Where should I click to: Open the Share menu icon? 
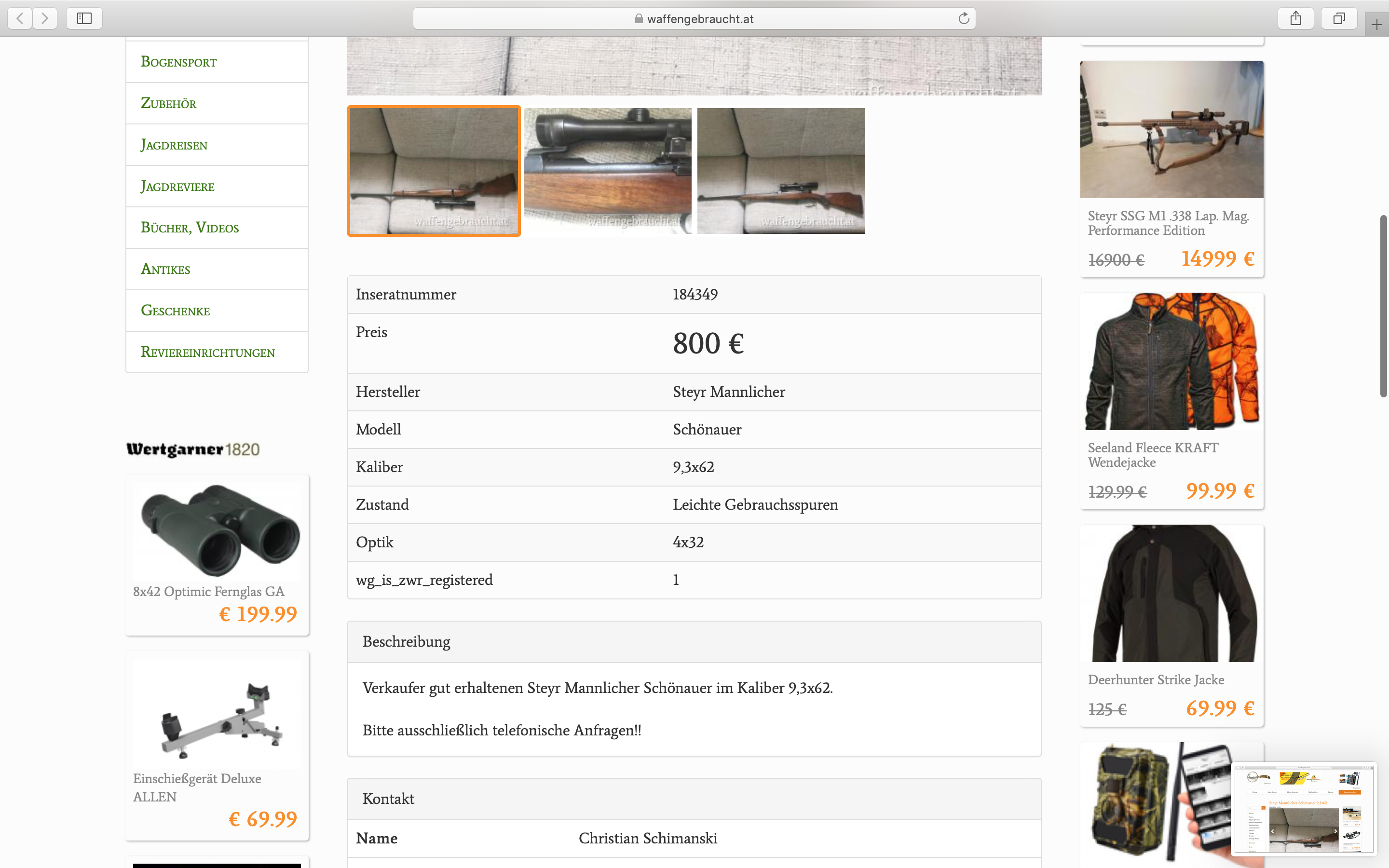point(1295,18)
